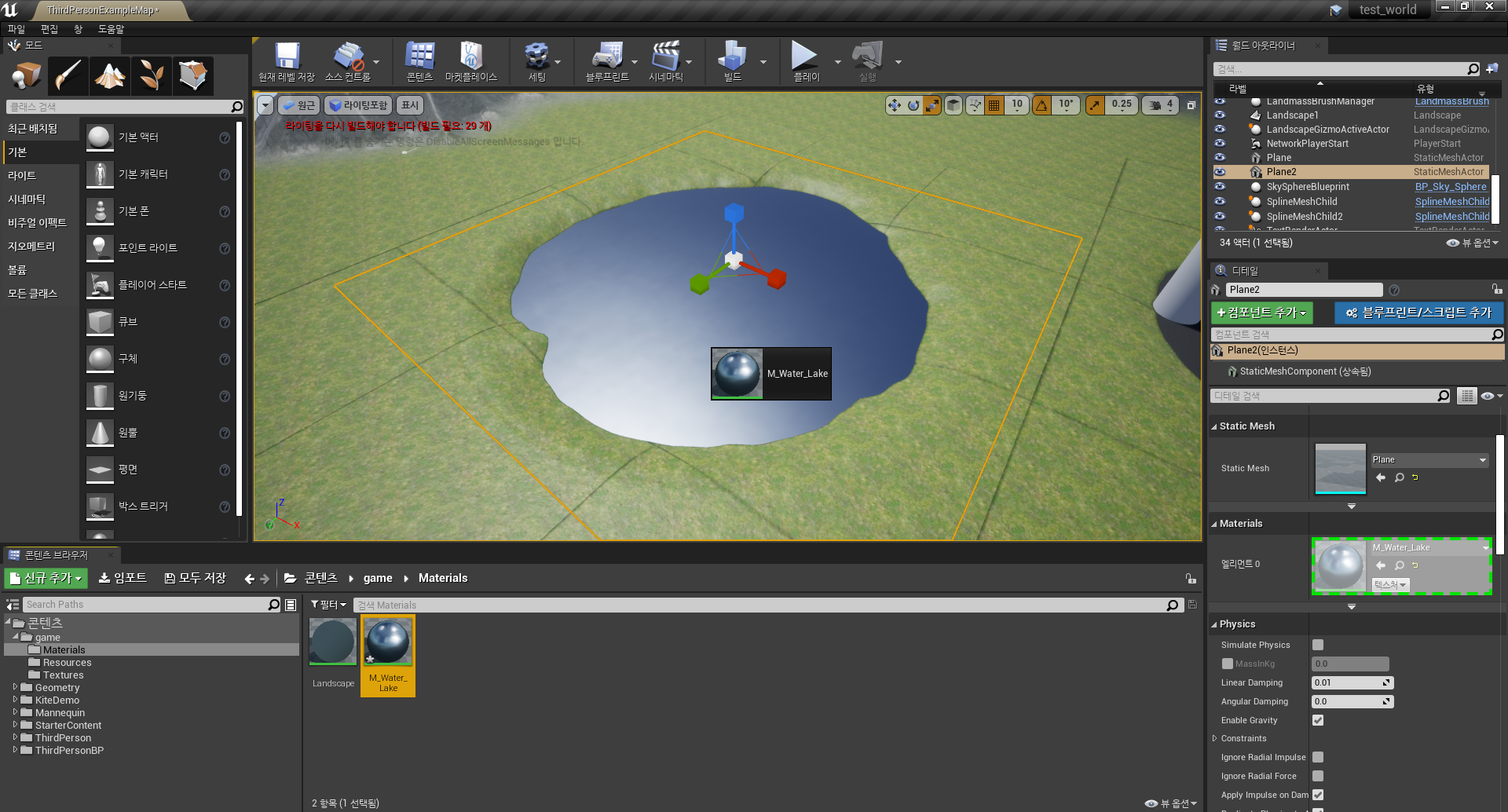This screenshot has width=1508, height=812.
Task: Click Add Component green button
Action: point(1261,313)
